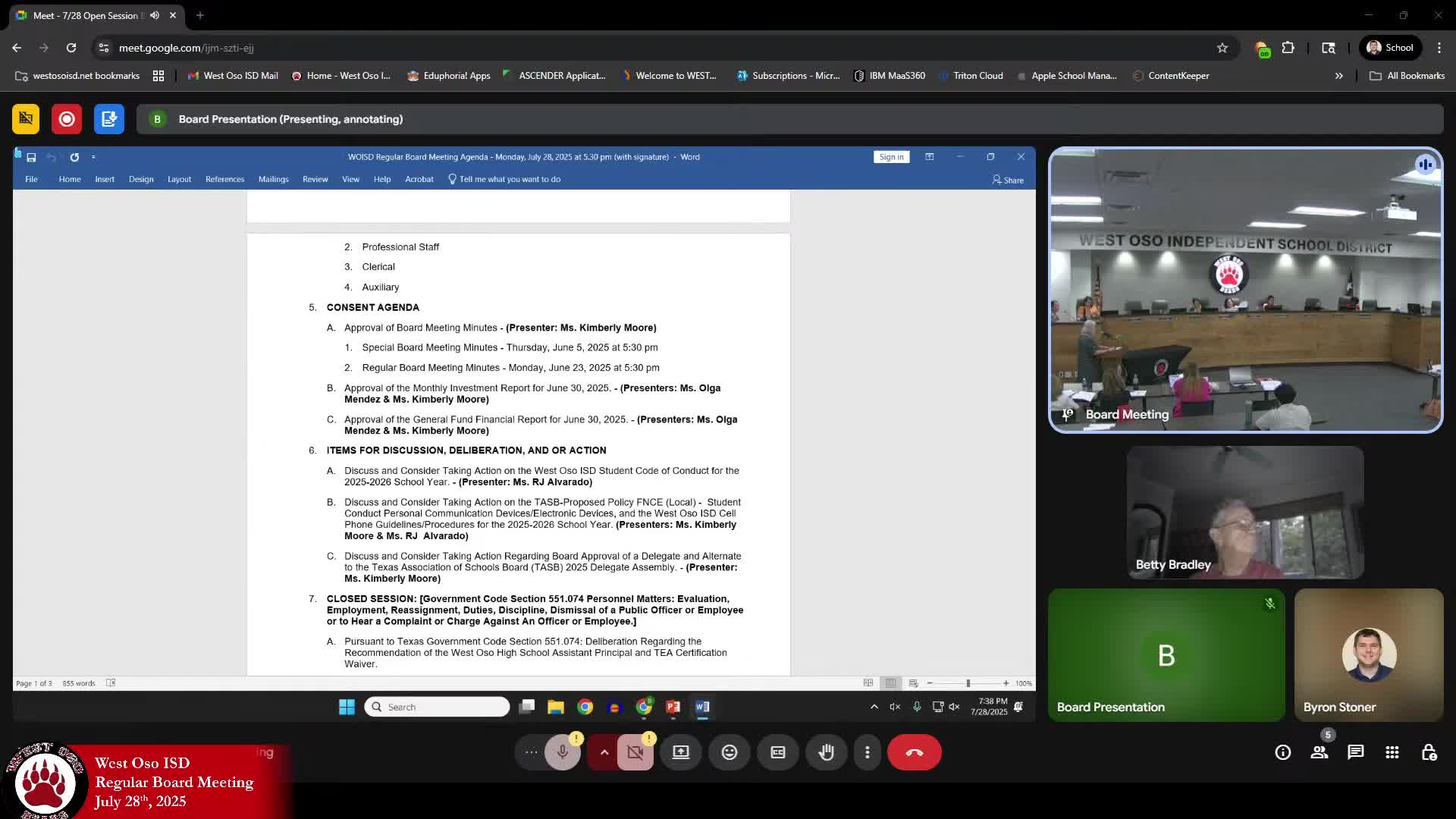
Task: Click the Word zoom slider handle
Action: pos(968,683)
